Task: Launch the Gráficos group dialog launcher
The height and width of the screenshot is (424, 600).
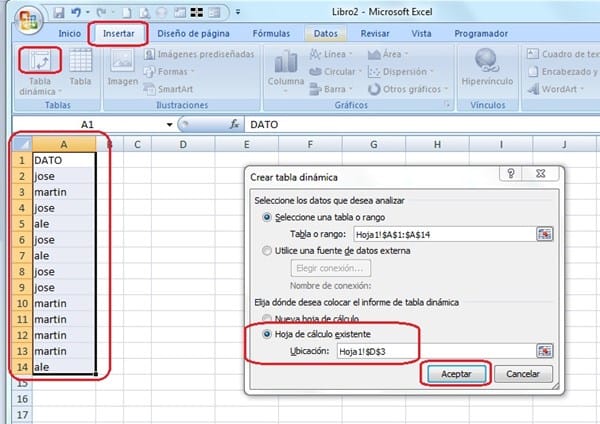Action: (447, 104)
